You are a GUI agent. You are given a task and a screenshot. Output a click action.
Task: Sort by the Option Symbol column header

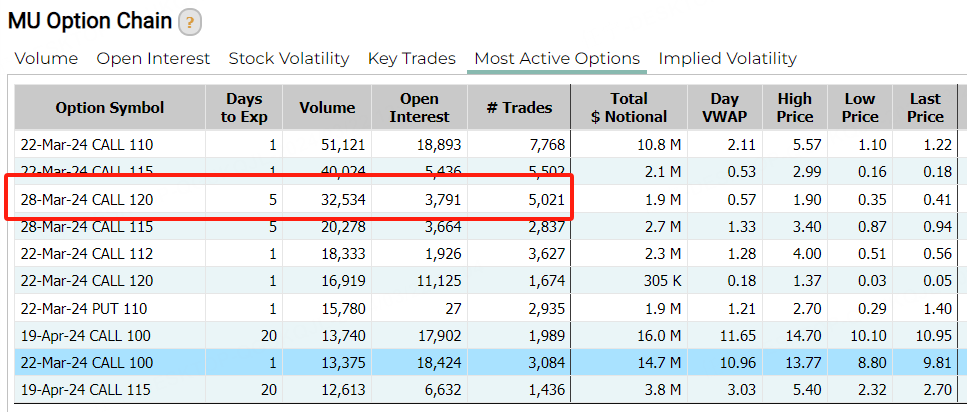click(110, 108)
